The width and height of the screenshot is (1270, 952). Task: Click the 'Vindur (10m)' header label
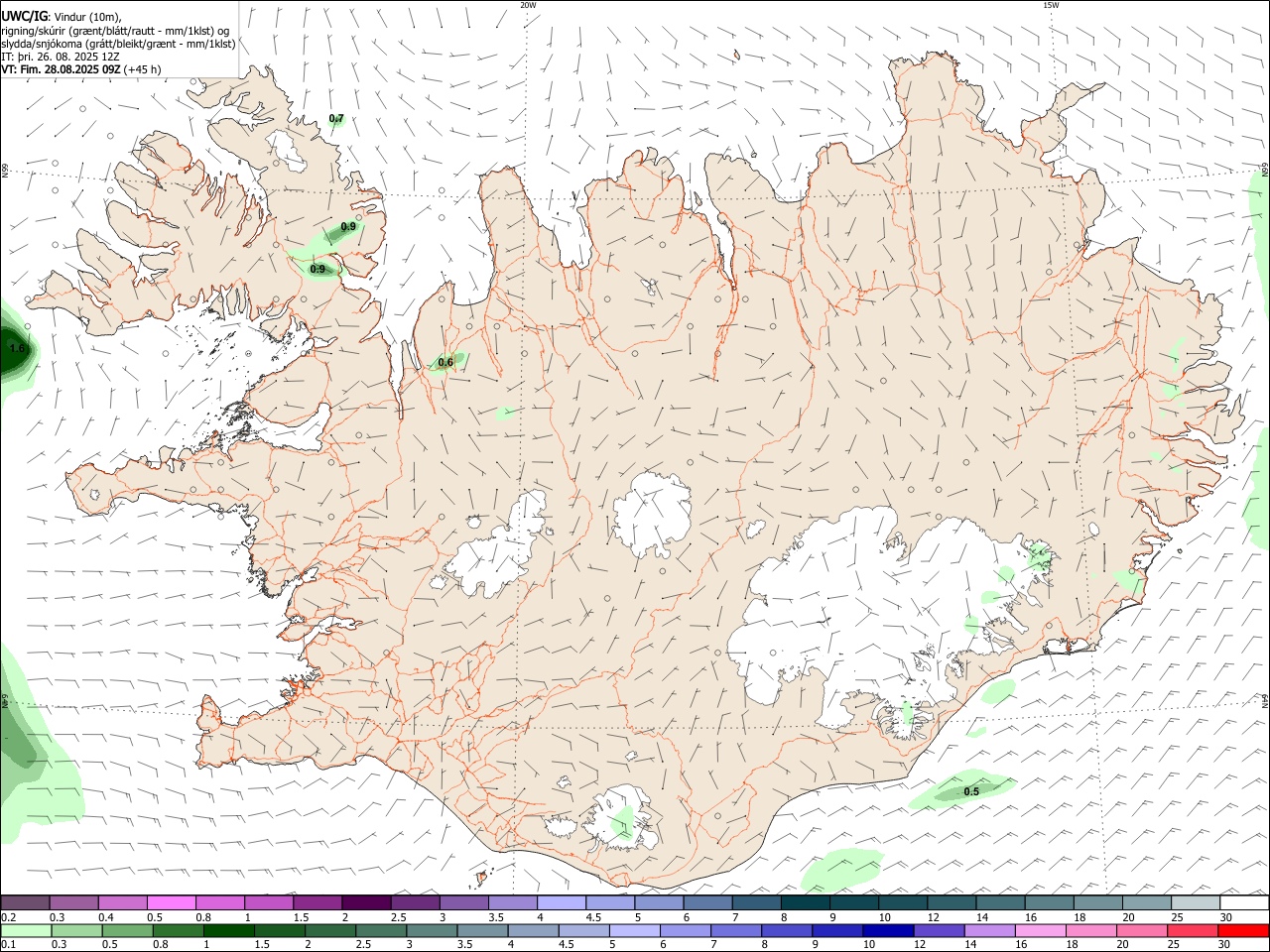(88, 17)
